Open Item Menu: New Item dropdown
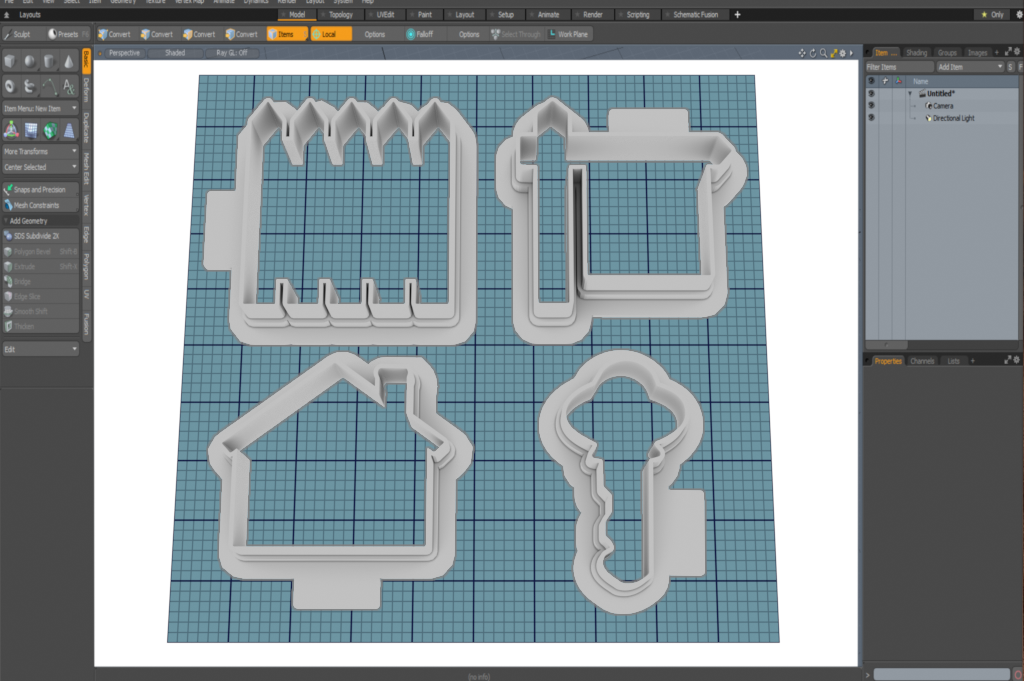Image resolution: width=1024 pixels, height=681 pixels. pos(40,108)
